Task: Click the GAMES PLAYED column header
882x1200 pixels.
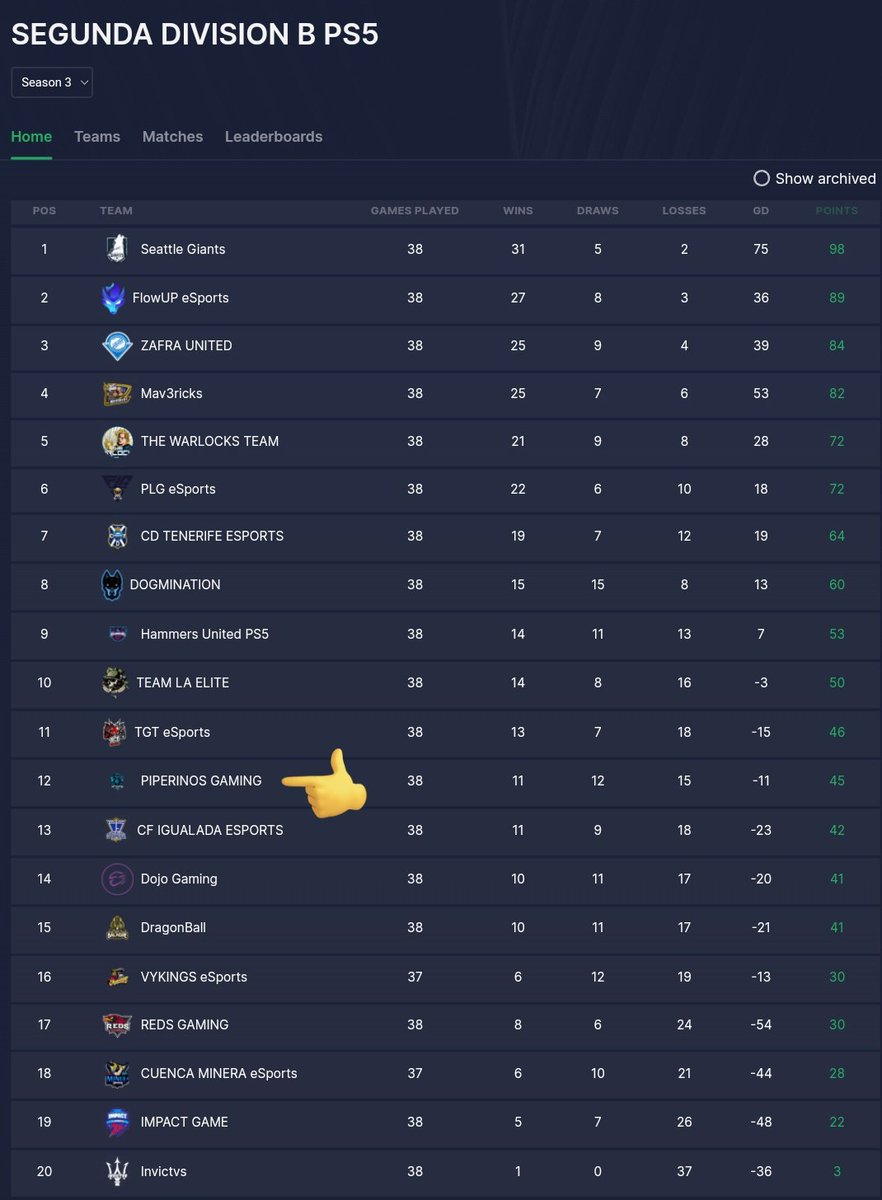Action: pos(415,211)
